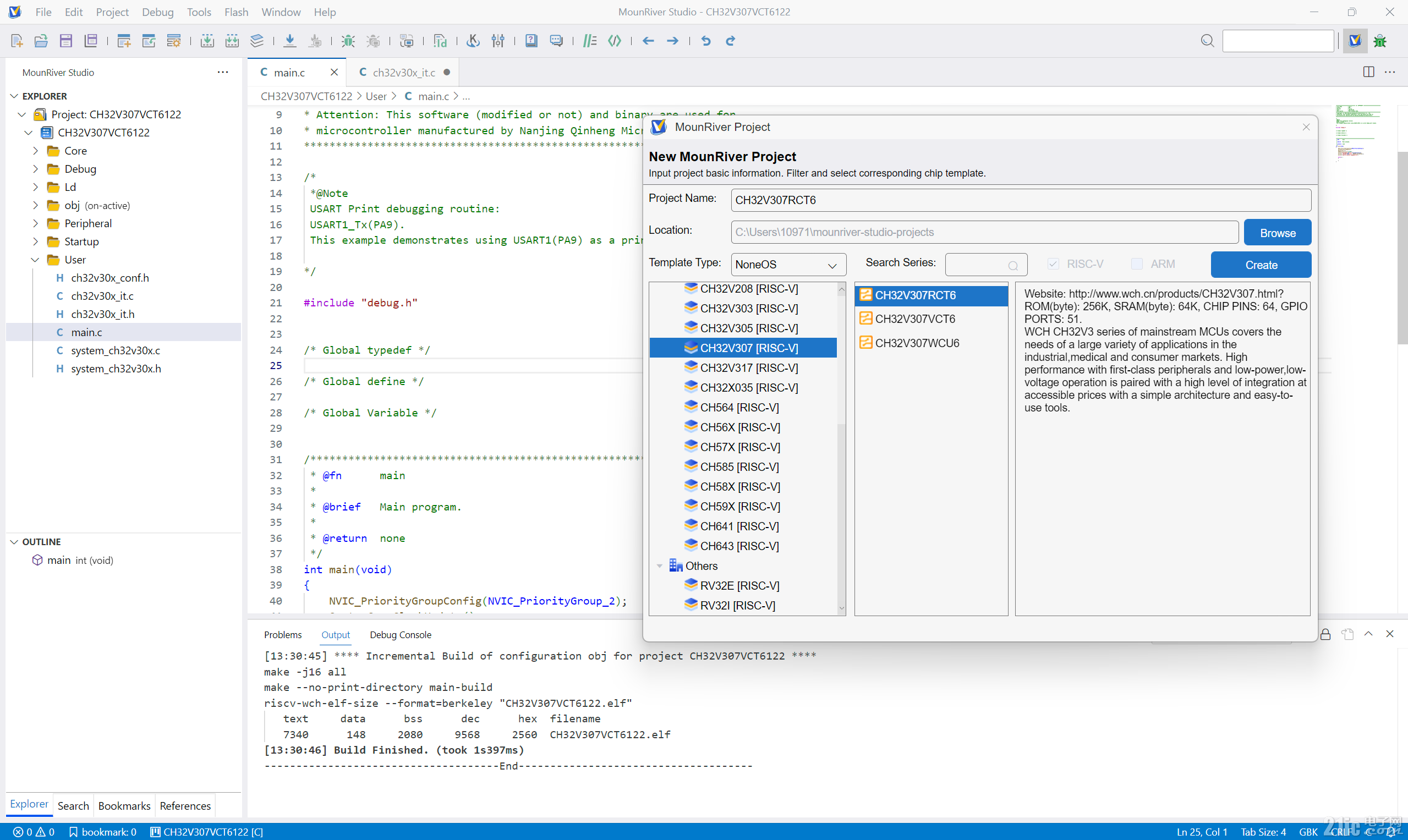Collapse the OUTLINE section
Screen dimensions: 1408x840
click(14, 542)
